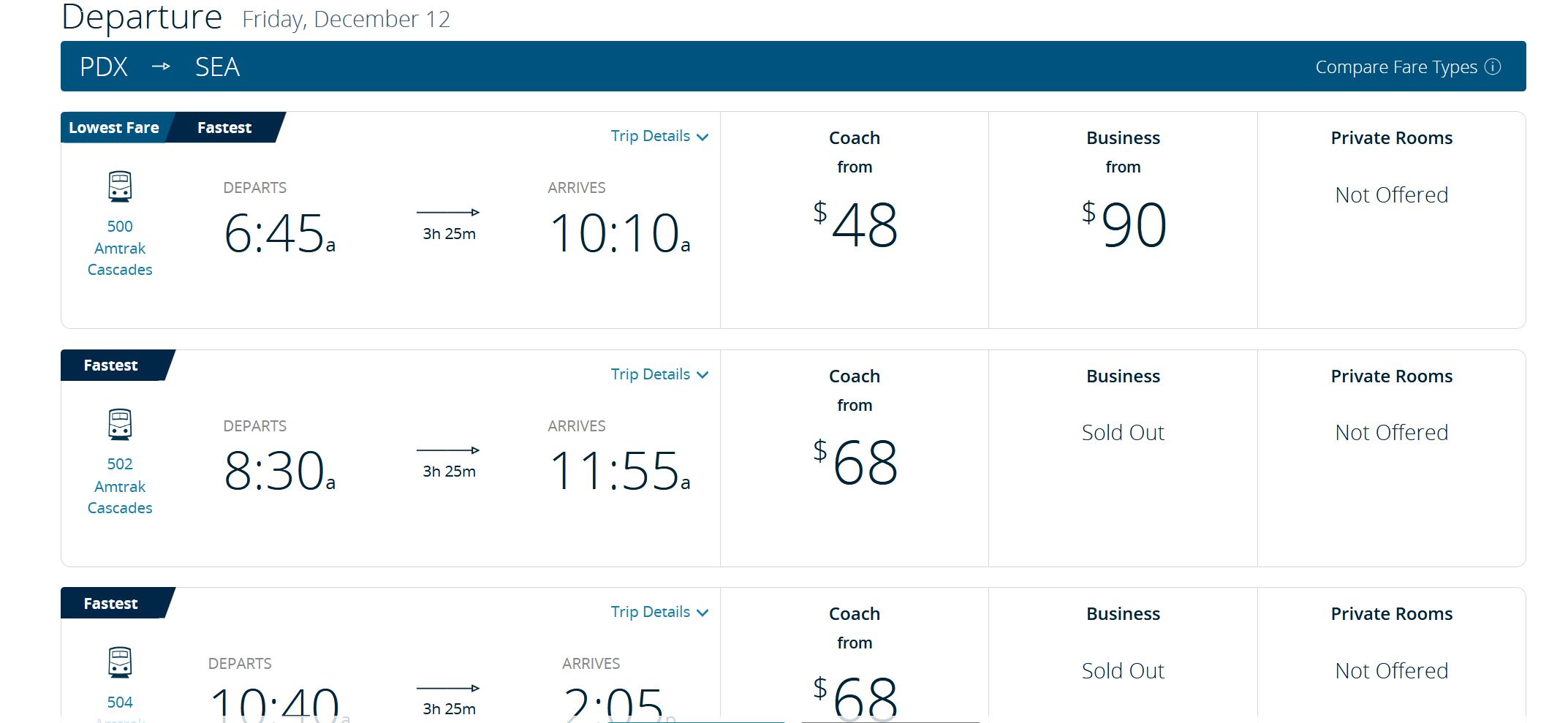Image resolution: width=1568 pixels, height=723 pixels.
Task: Expand Trip Details for the 10:40 departure
Action: [659, 612]
